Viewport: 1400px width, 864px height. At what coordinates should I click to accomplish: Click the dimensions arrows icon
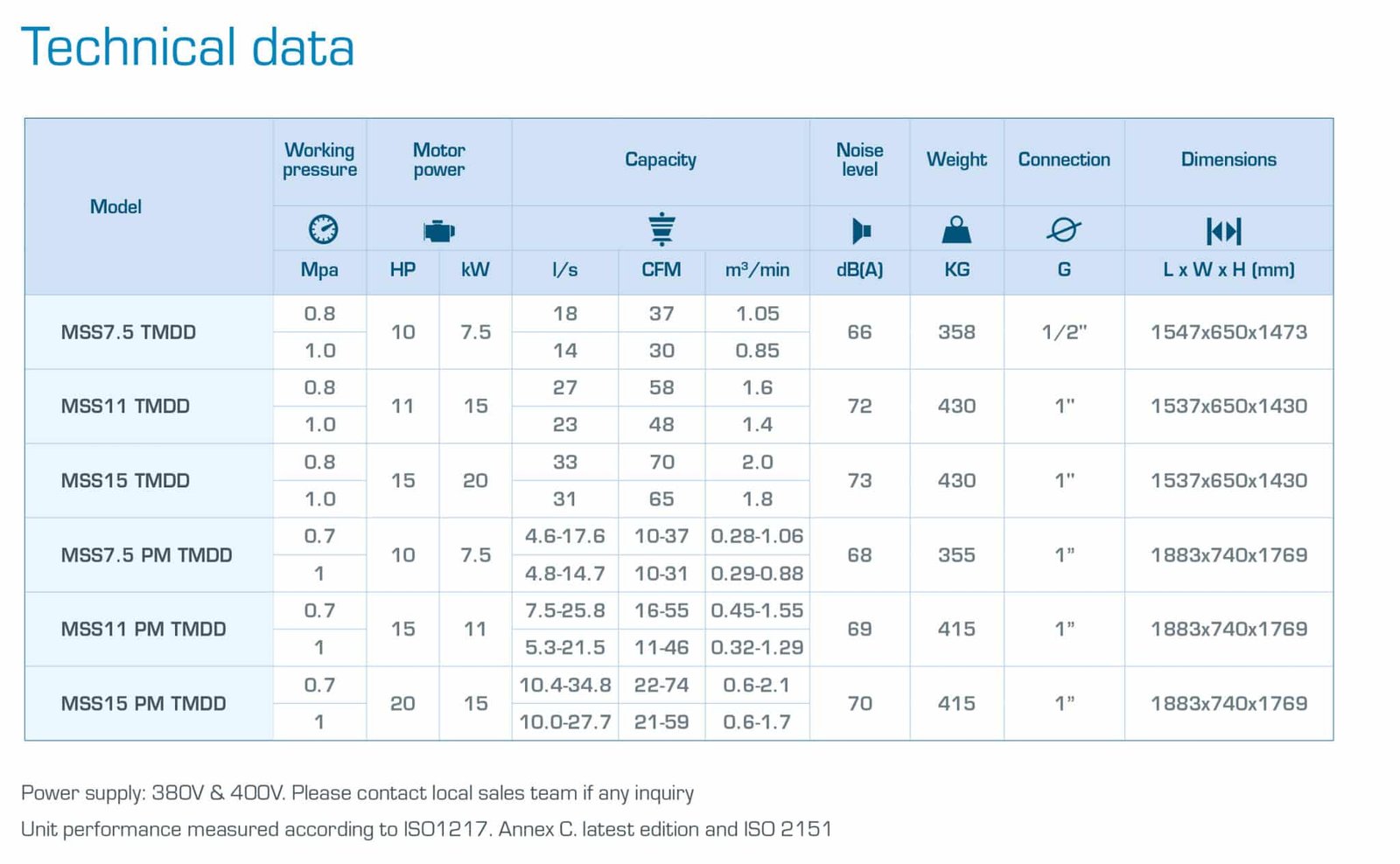(1223, 231)
